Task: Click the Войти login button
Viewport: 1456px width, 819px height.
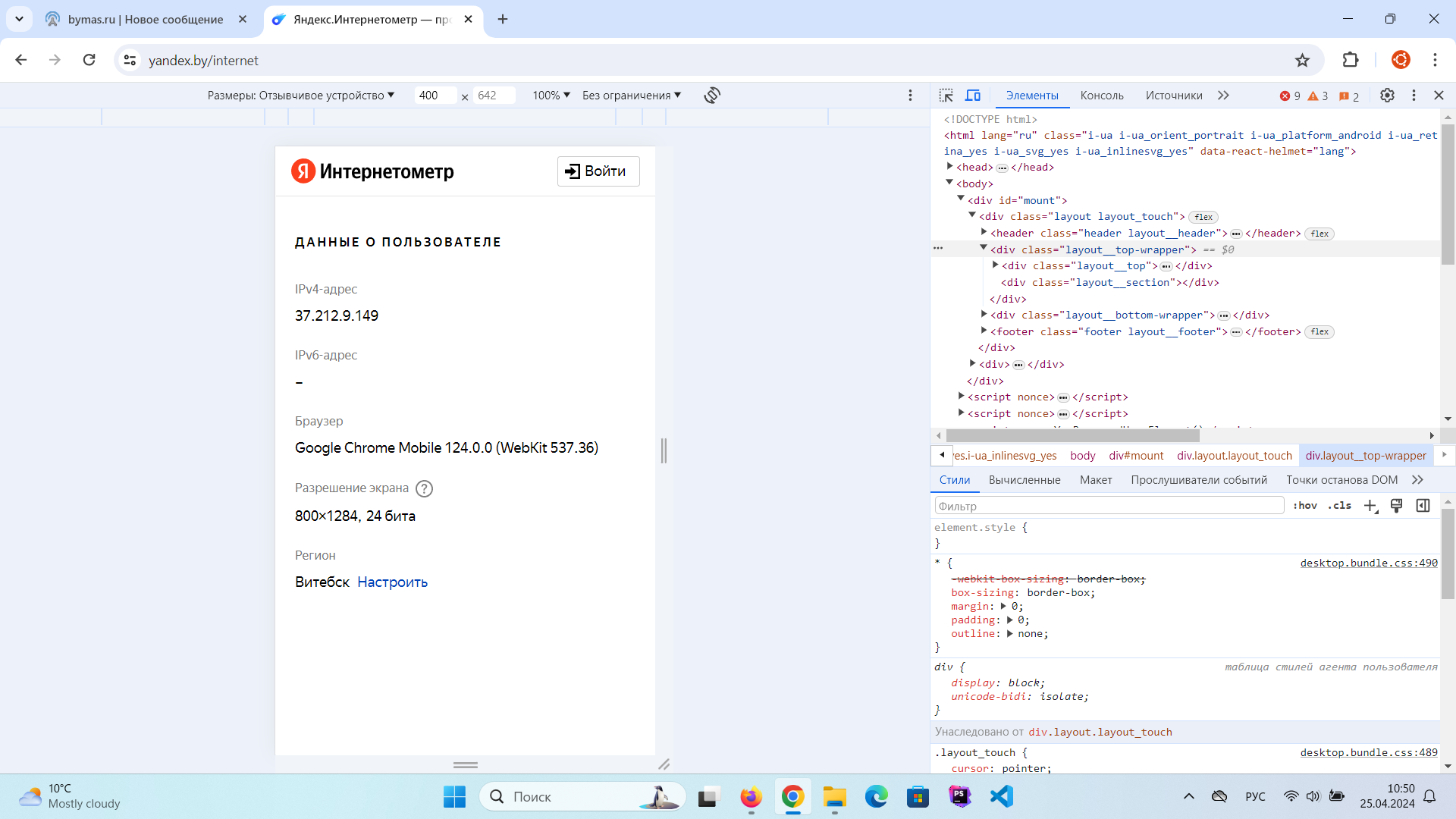Action: 598,171
